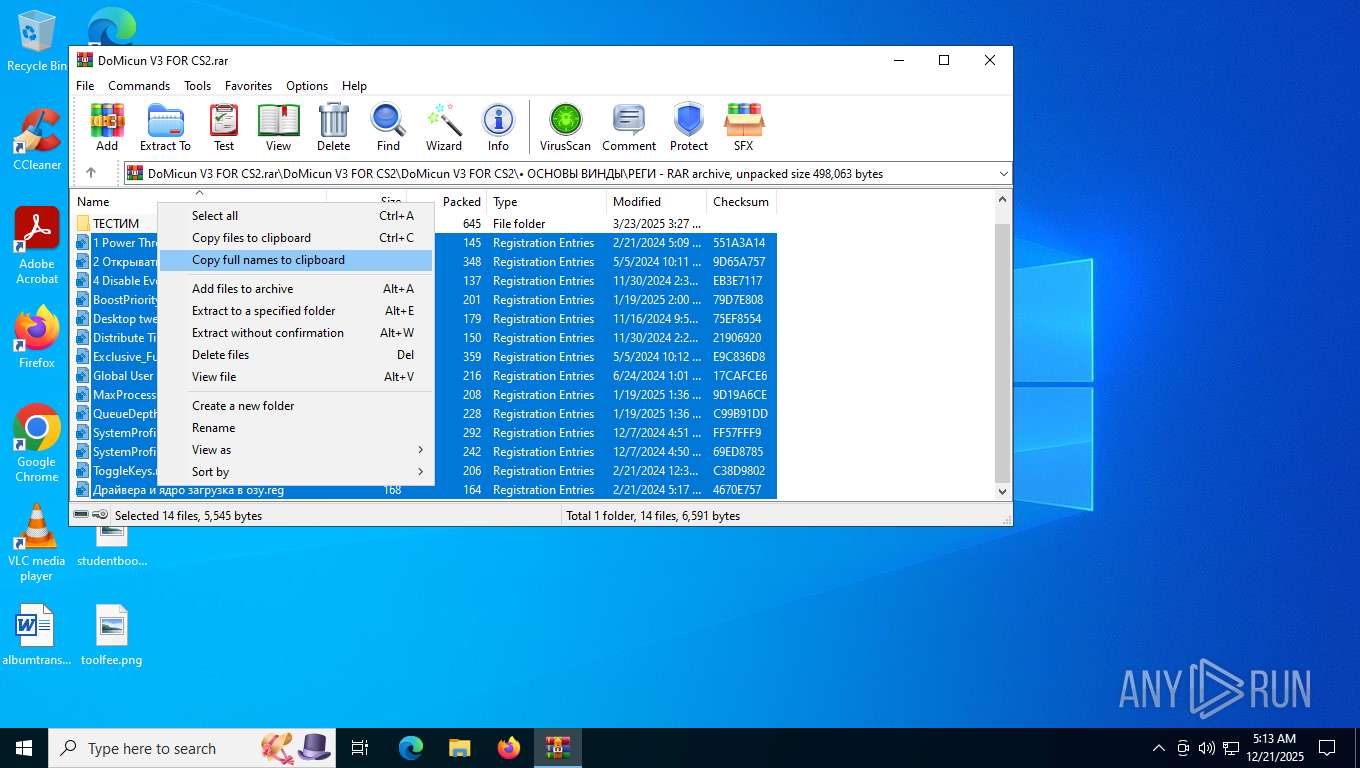Open the View toolbar icon
This screenshot has height=768, width=1360.
pyautogui.click(x=278, y=127)
